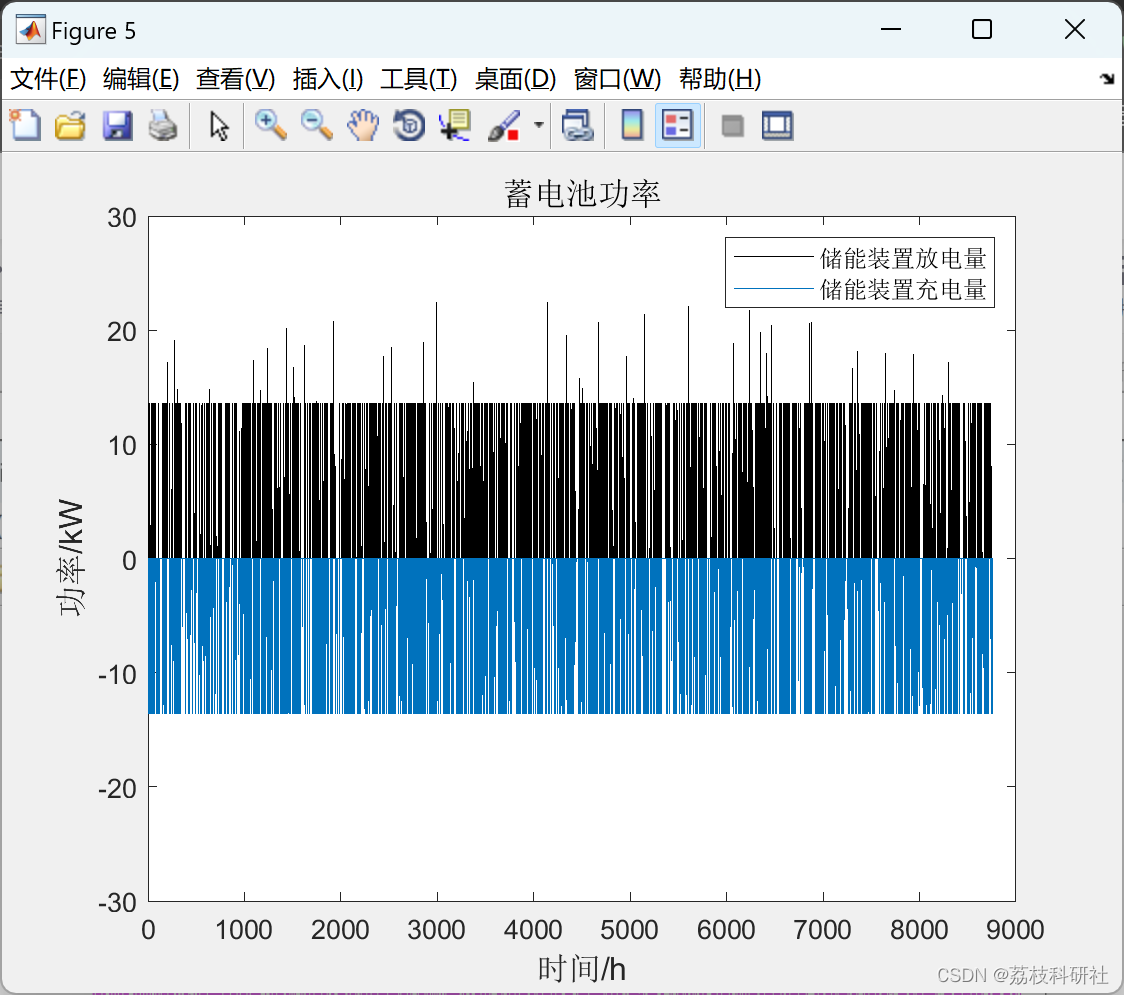Open the 桌面(D) menu

[x=515, y=79]
